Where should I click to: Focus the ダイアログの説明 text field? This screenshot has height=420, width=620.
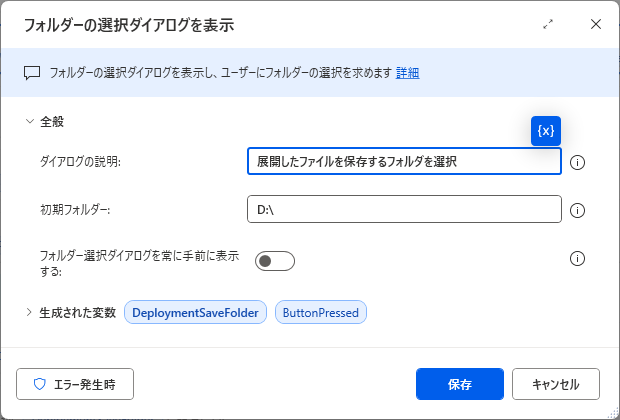tap(404, 161)
